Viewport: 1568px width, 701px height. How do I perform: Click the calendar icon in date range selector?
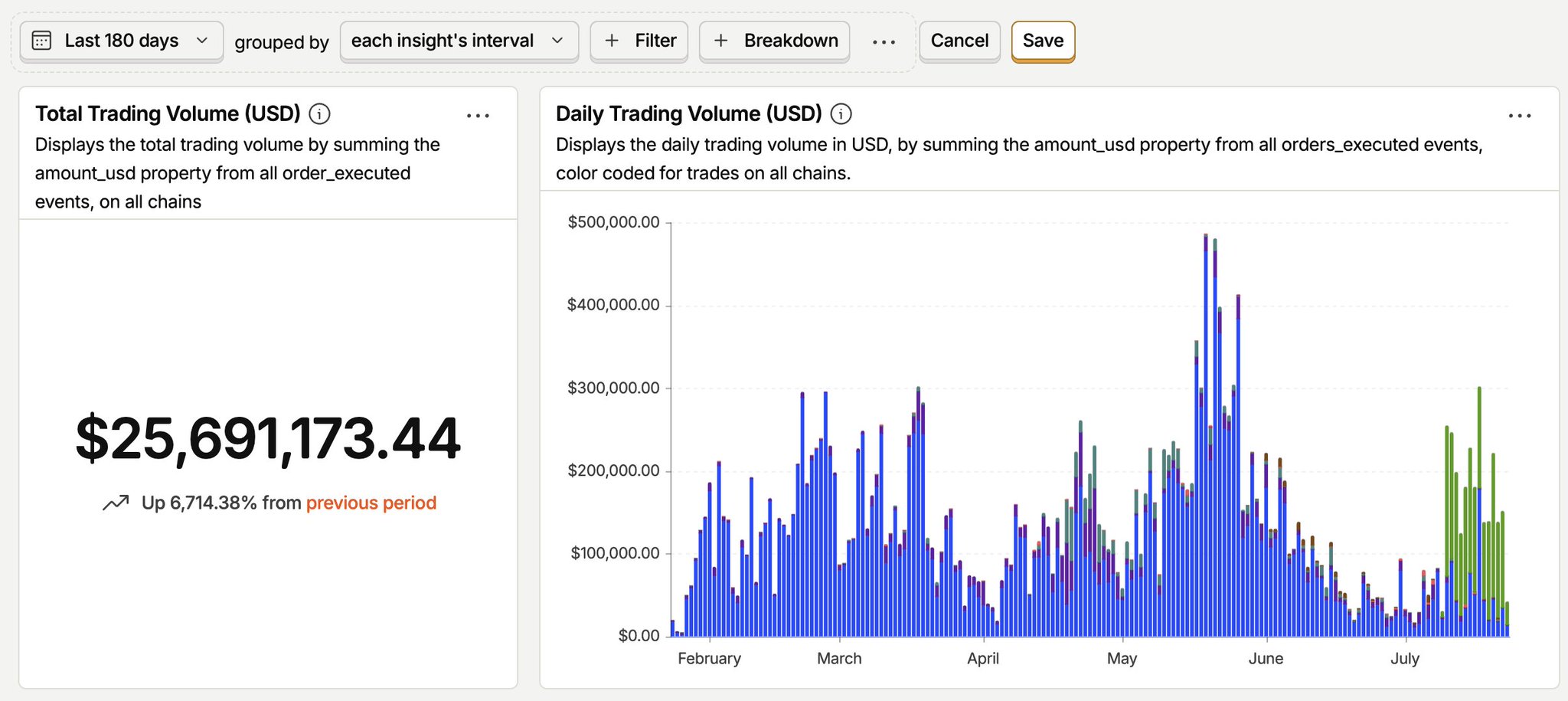pos(41,41)
